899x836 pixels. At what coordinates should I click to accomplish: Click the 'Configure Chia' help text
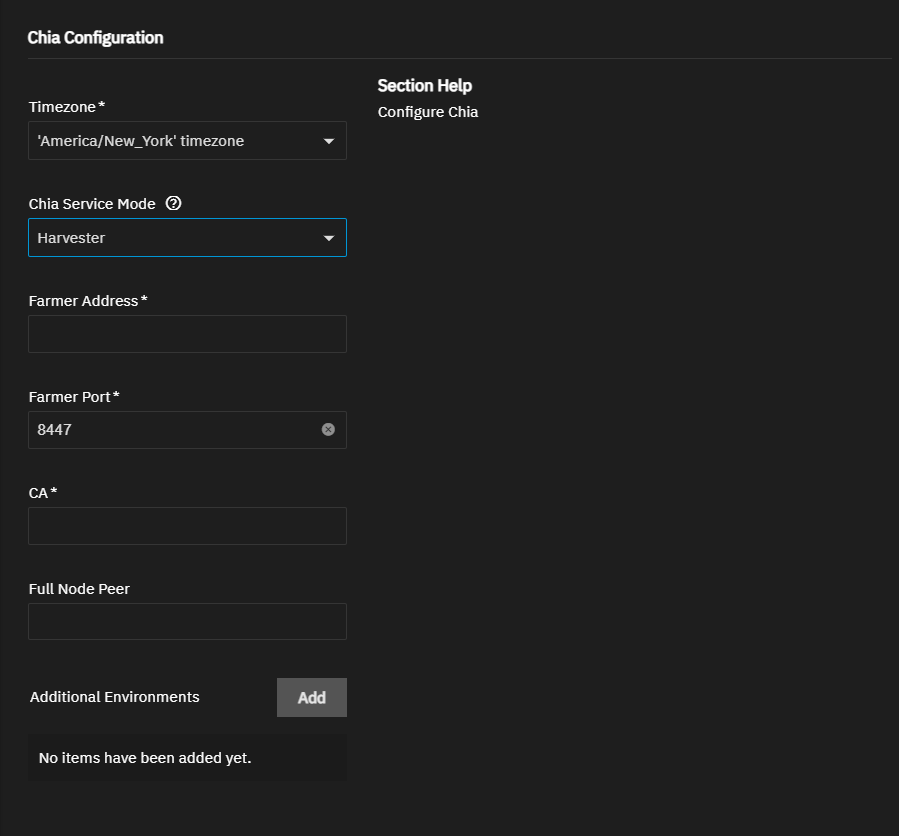point(428,112)
